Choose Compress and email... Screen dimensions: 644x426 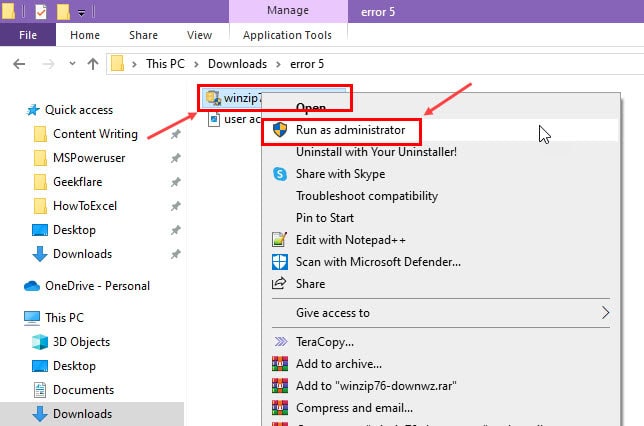(x=440, y=408)
